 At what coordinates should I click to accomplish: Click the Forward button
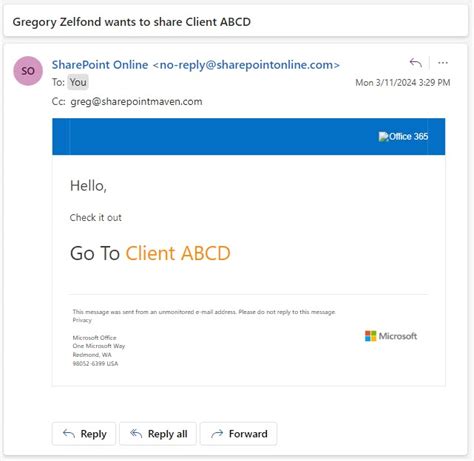[x=238, y=434]
